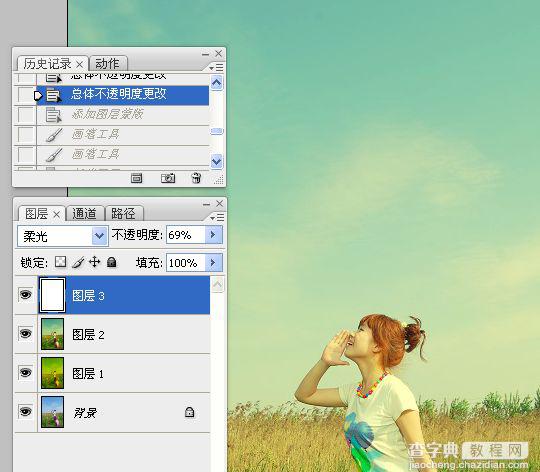Click the 不透明度 69% value field
The image size is (540, 472).
point(186,235)
